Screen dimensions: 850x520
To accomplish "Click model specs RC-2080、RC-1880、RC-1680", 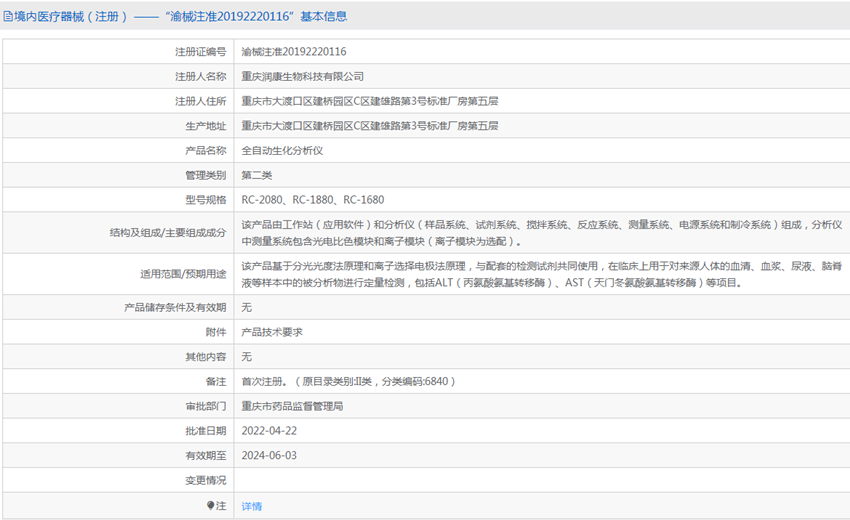I will point(313,201).
